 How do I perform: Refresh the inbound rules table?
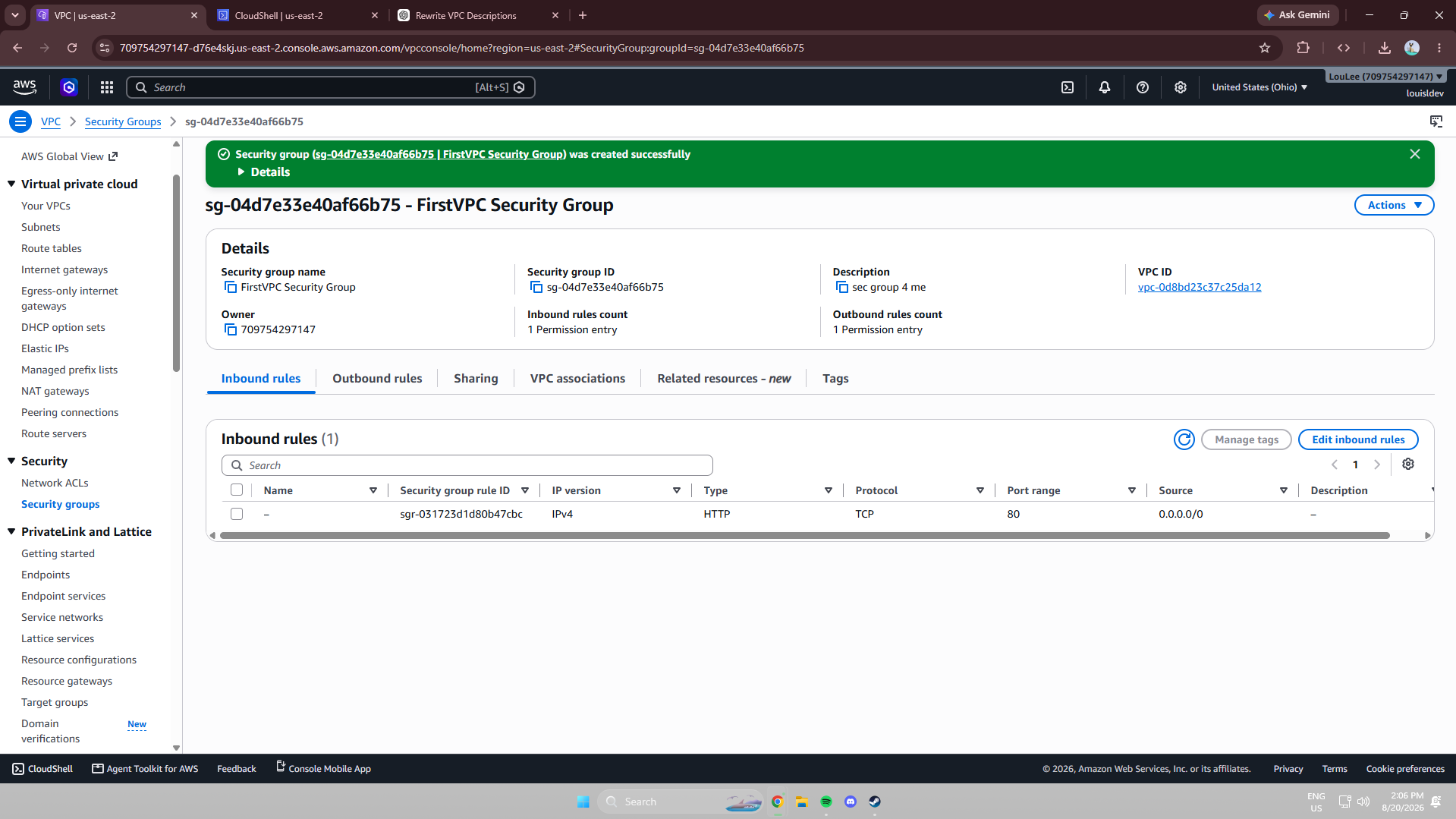pyautogui.click(x=1184, y=439)
